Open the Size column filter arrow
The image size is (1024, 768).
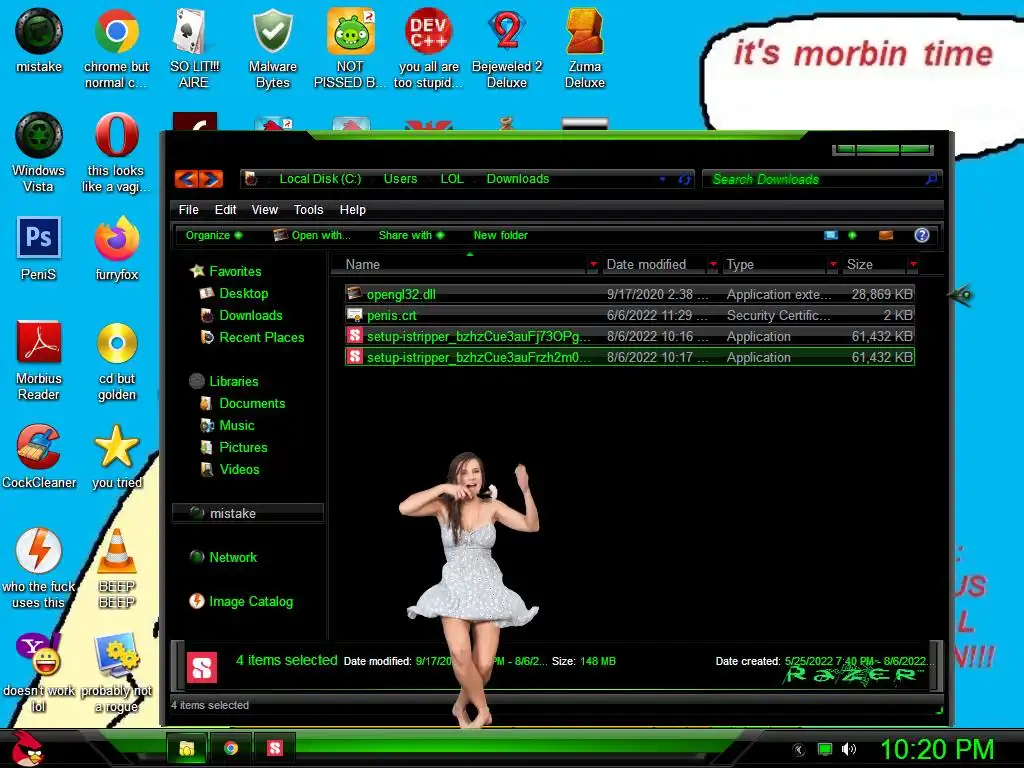(x=913, y=264)
